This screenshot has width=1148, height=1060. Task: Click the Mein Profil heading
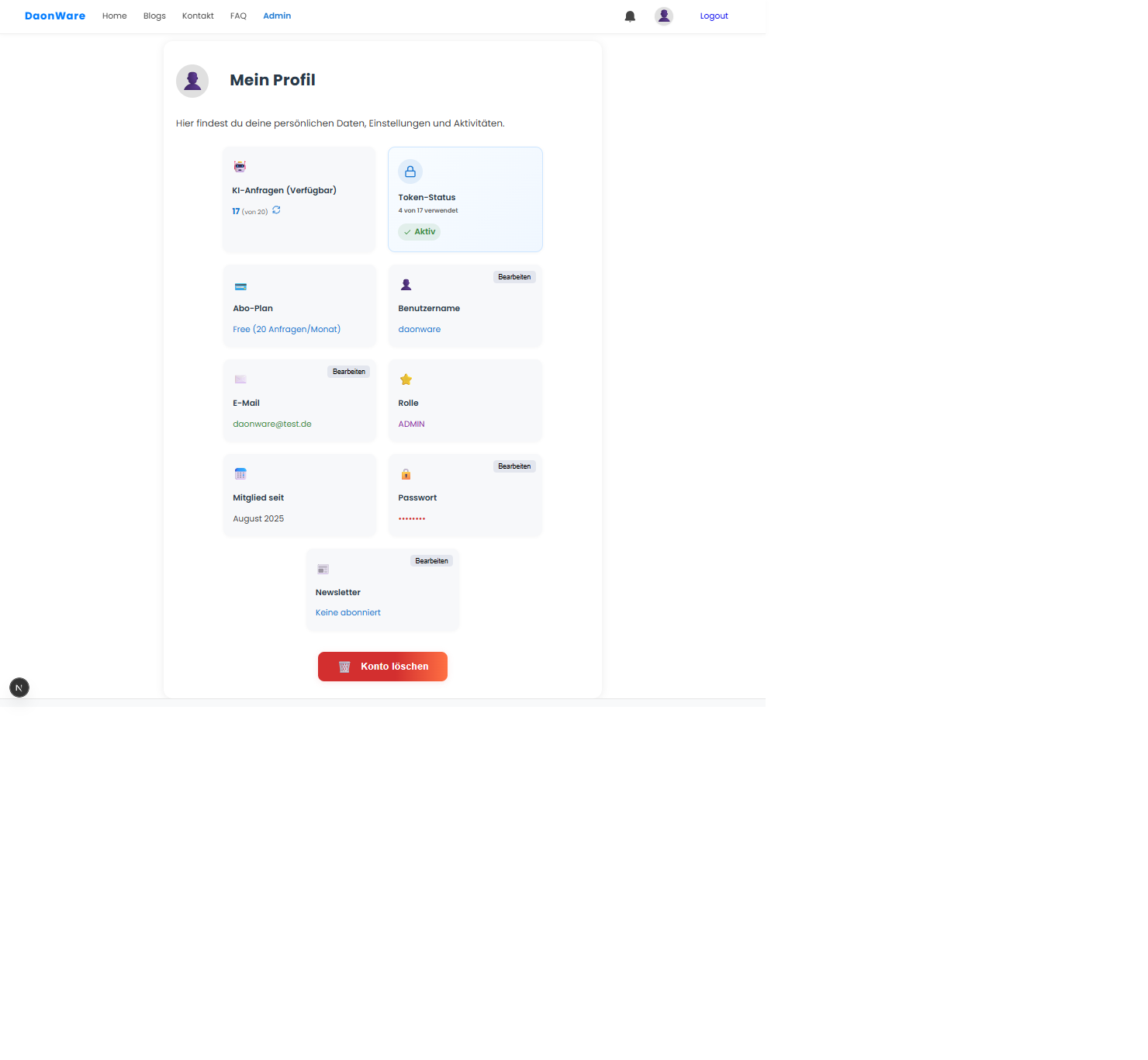273,80
